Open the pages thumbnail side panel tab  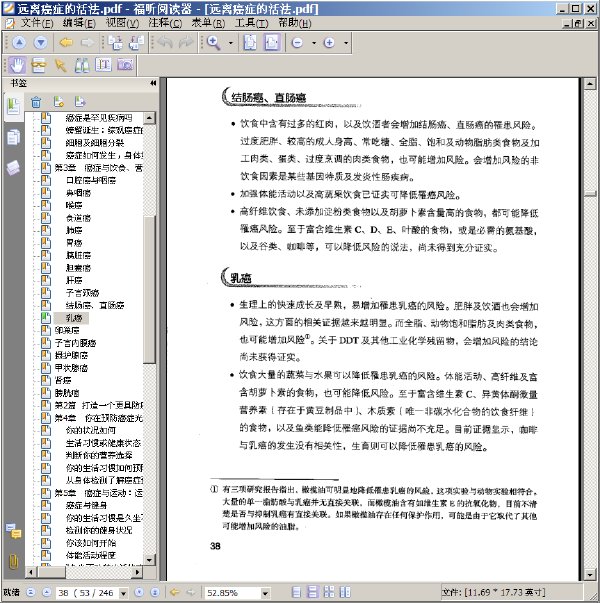[x=13, y=137]
